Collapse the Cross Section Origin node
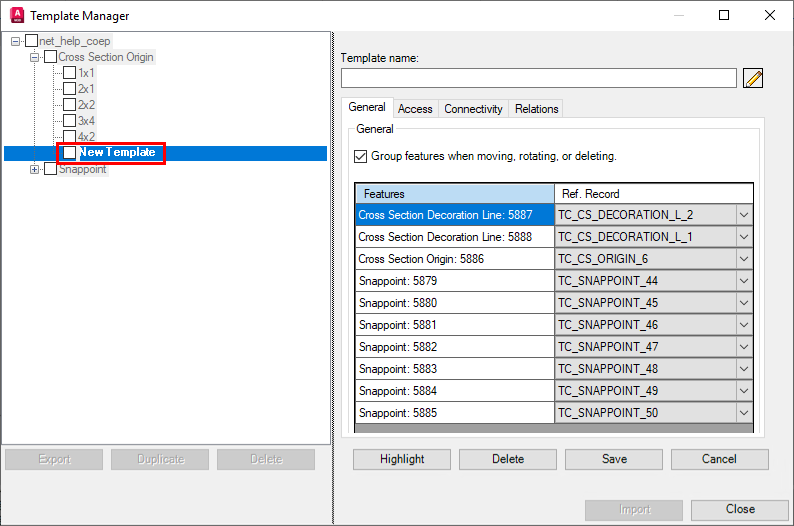794x526 pixels. (x=35, y=57)
